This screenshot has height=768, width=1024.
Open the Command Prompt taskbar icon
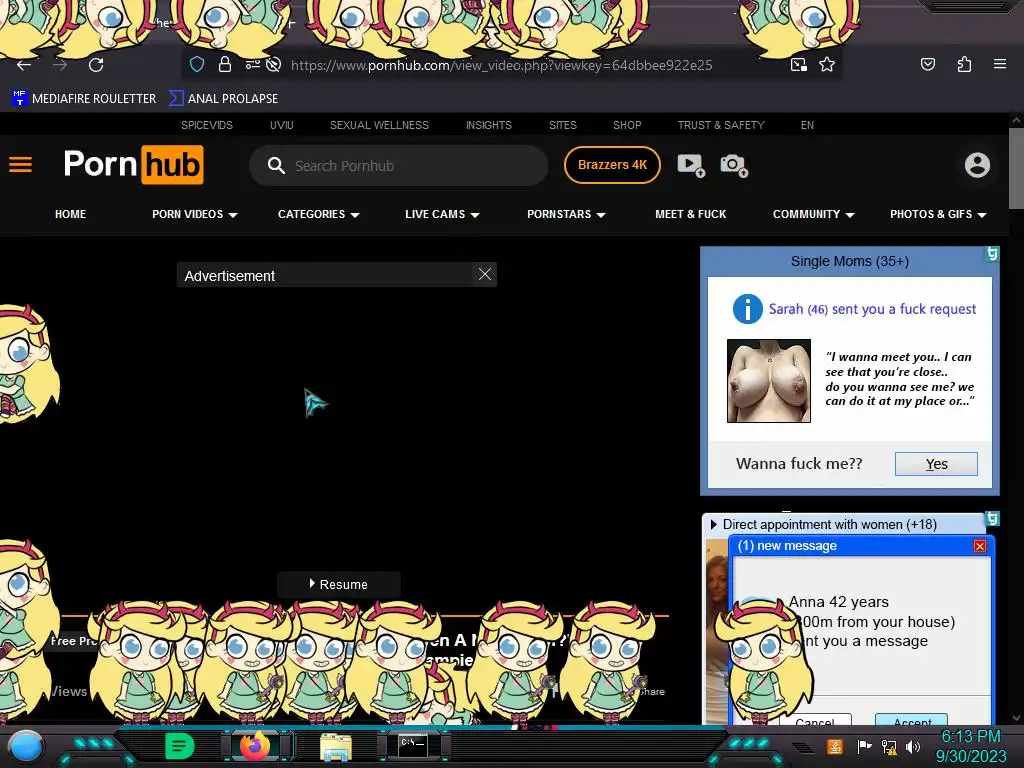pos(413,746)
